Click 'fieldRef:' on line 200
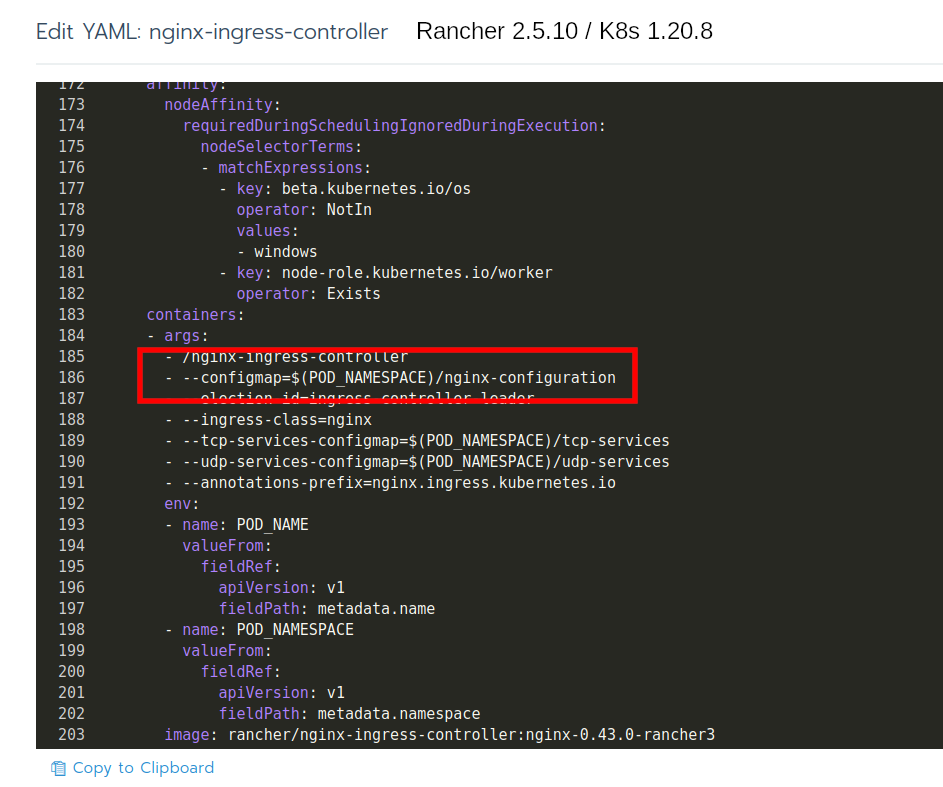 [241, 672]
